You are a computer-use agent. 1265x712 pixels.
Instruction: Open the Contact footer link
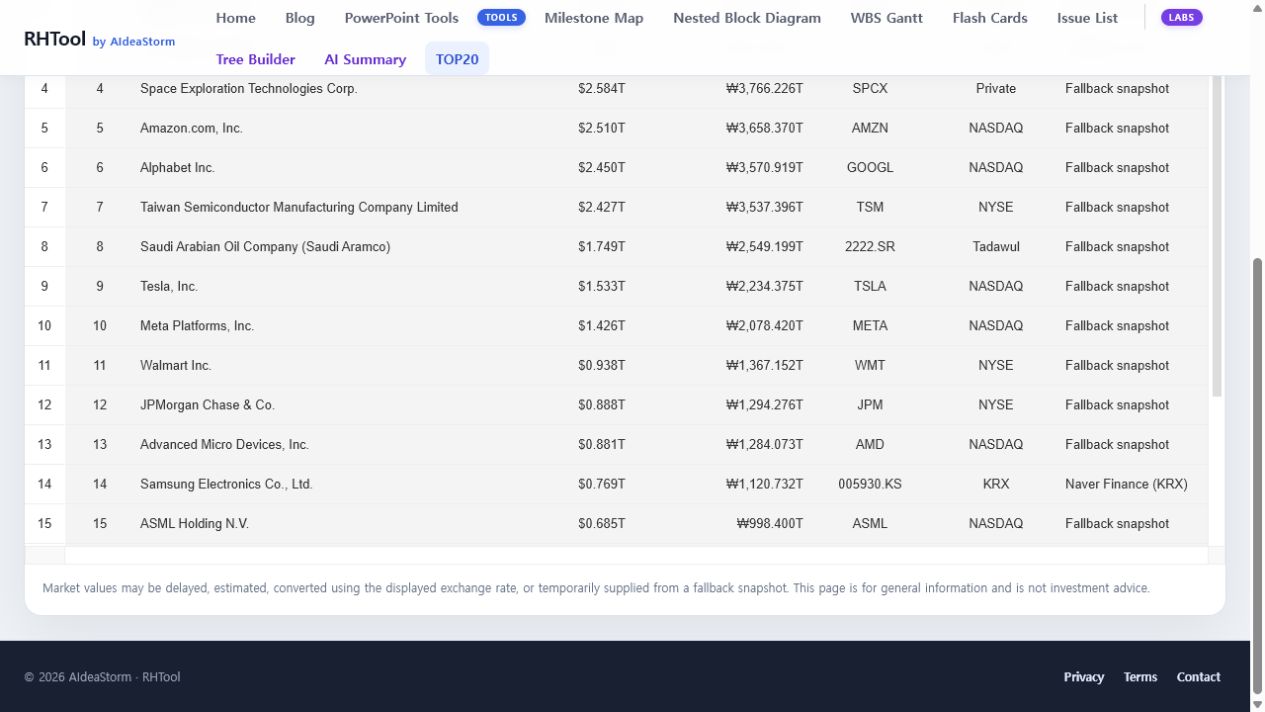[1198, 677]
